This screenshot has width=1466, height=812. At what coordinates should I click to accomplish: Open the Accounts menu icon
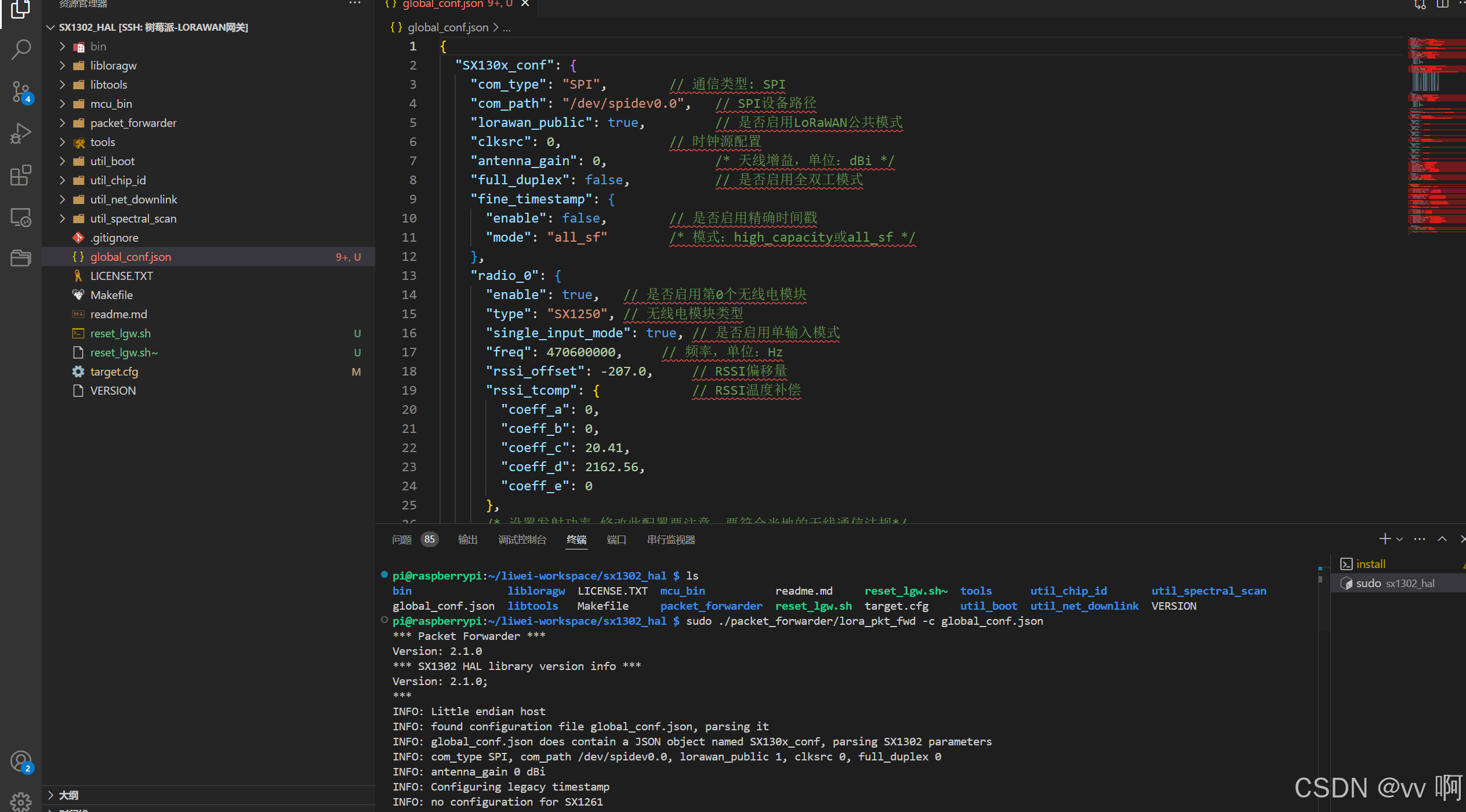[21, 761]
